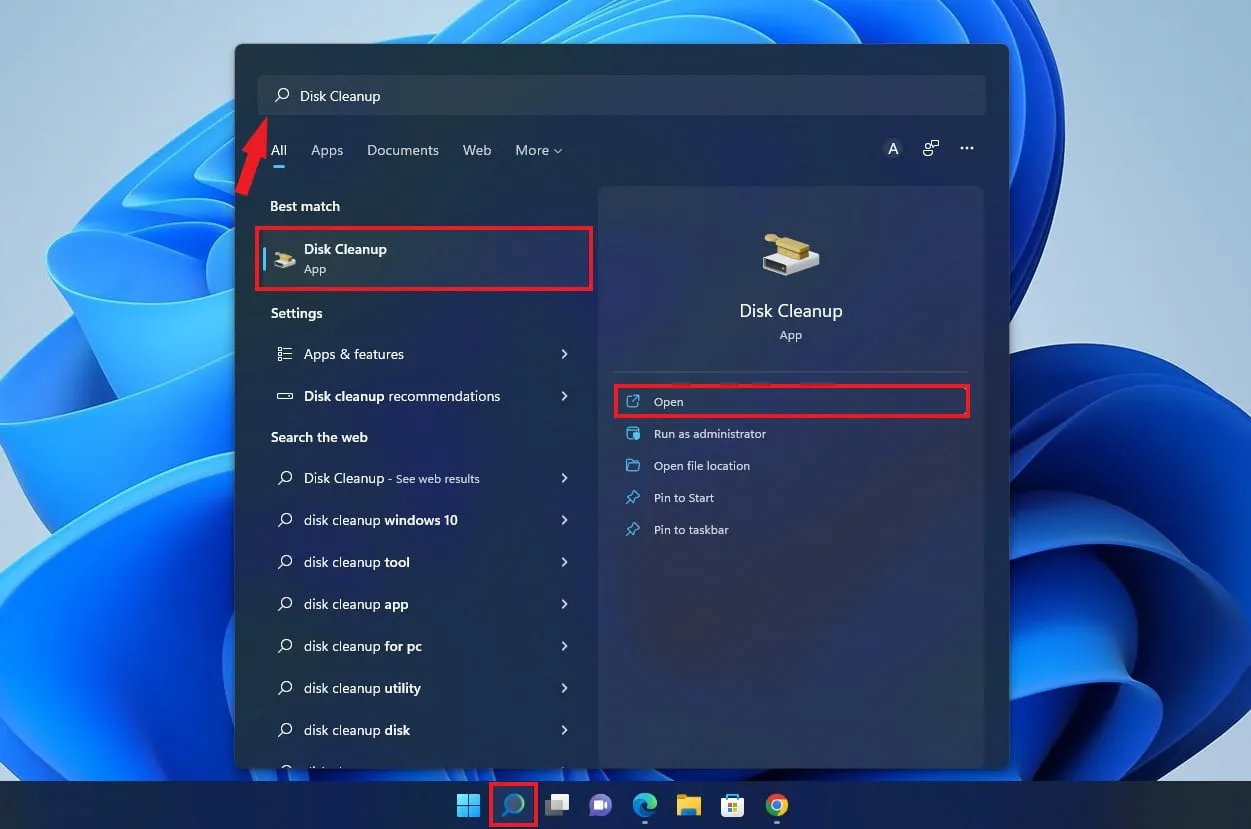Expand chevron for disk cleanup tool
1251x829 pixels.
click(564, 562)
